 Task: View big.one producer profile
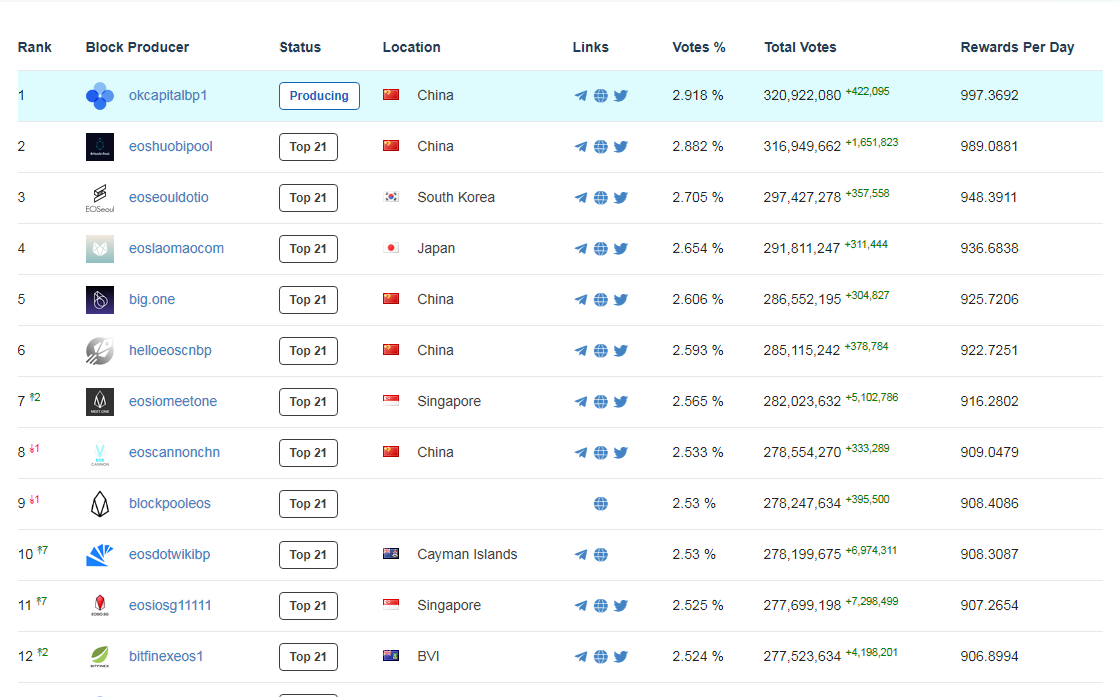click(152, 300)
